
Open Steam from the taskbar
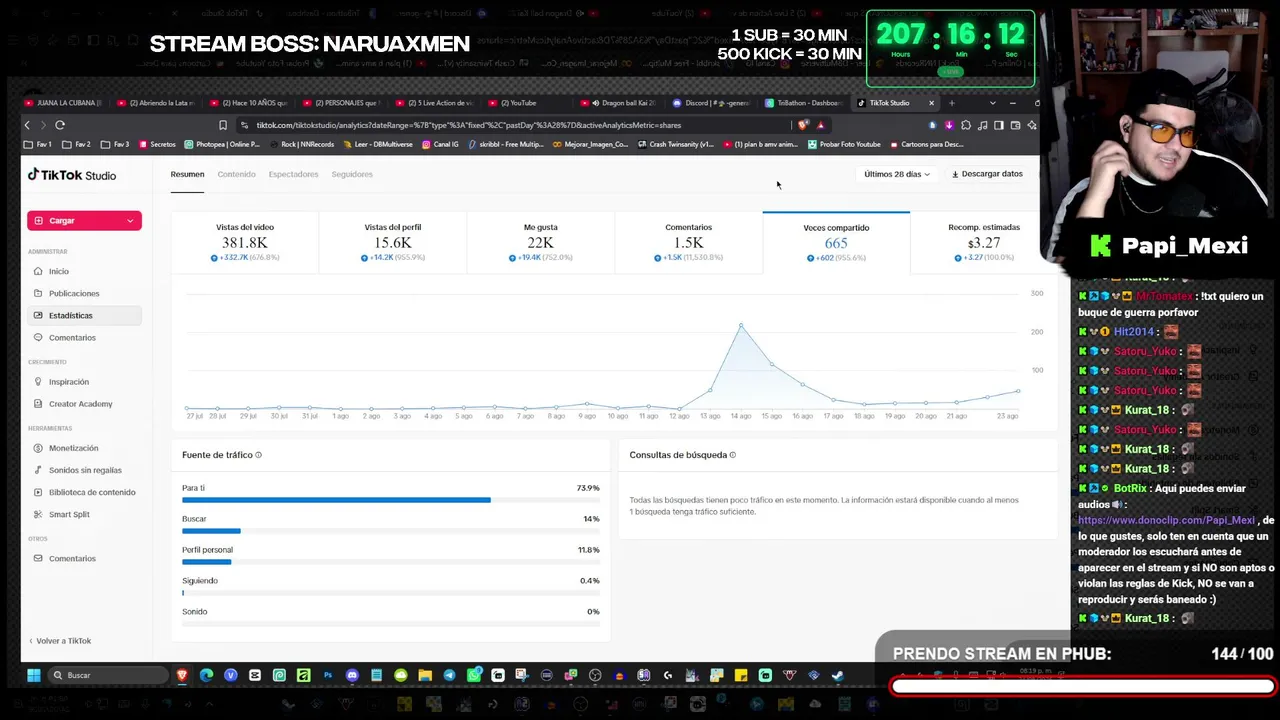838,676
